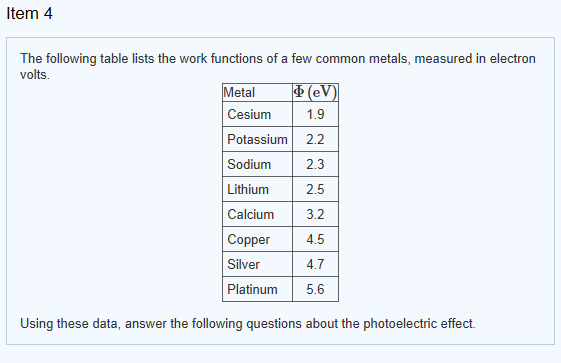Click the 2.3 work function value
Viewport: 561px width, 363px height.
[315, 164]
